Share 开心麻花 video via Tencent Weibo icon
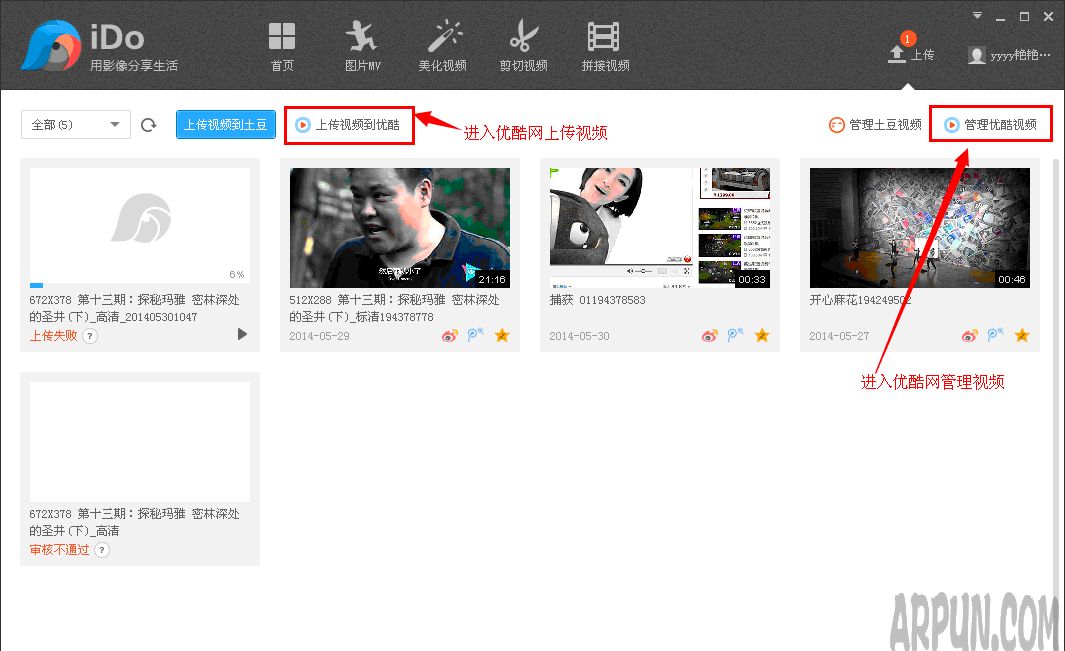The image size is (1065, 651). (x=993, y=335)
